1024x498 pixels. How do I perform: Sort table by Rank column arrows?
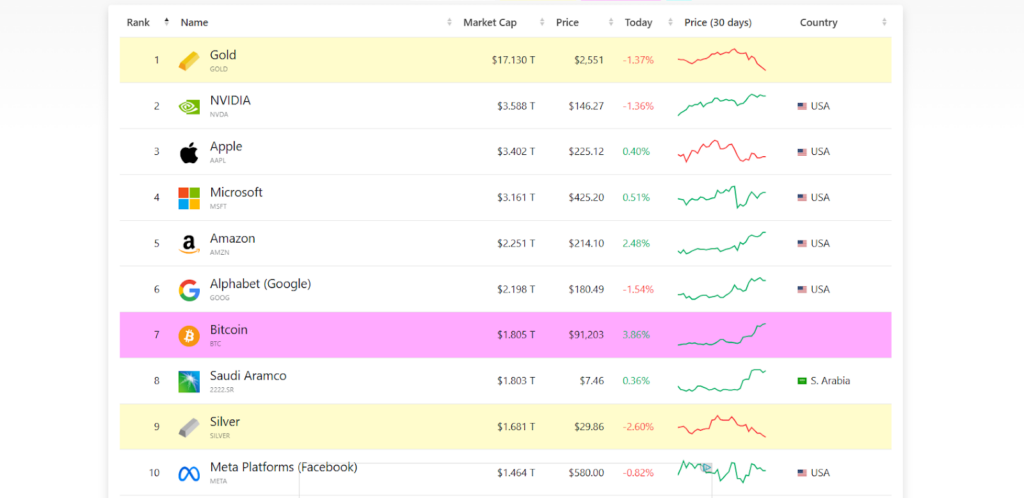167,22
